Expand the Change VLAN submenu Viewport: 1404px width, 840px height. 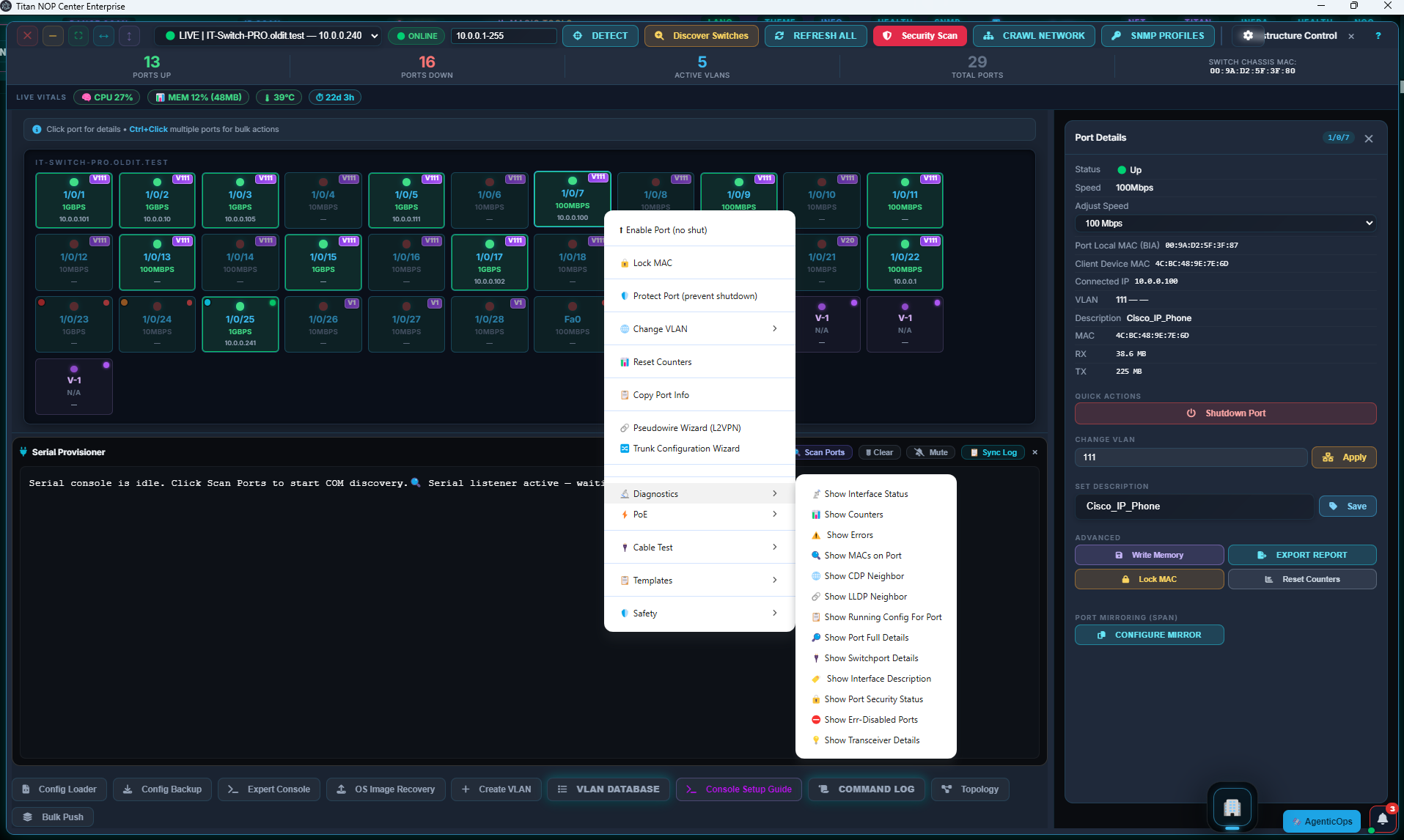[699, 329]
